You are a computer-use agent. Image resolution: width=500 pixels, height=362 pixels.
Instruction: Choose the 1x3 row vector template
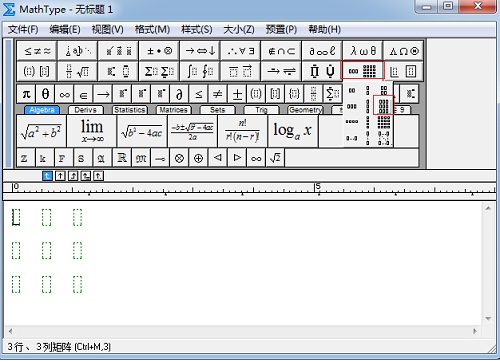352,106
